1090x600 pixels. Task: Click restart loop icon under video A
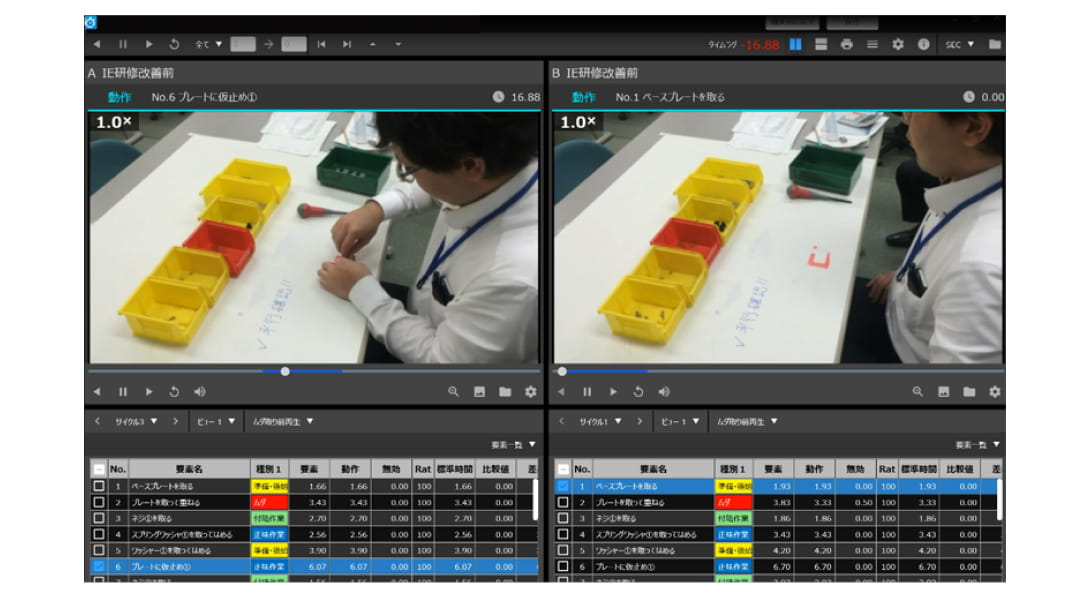(x=174, y=392)
